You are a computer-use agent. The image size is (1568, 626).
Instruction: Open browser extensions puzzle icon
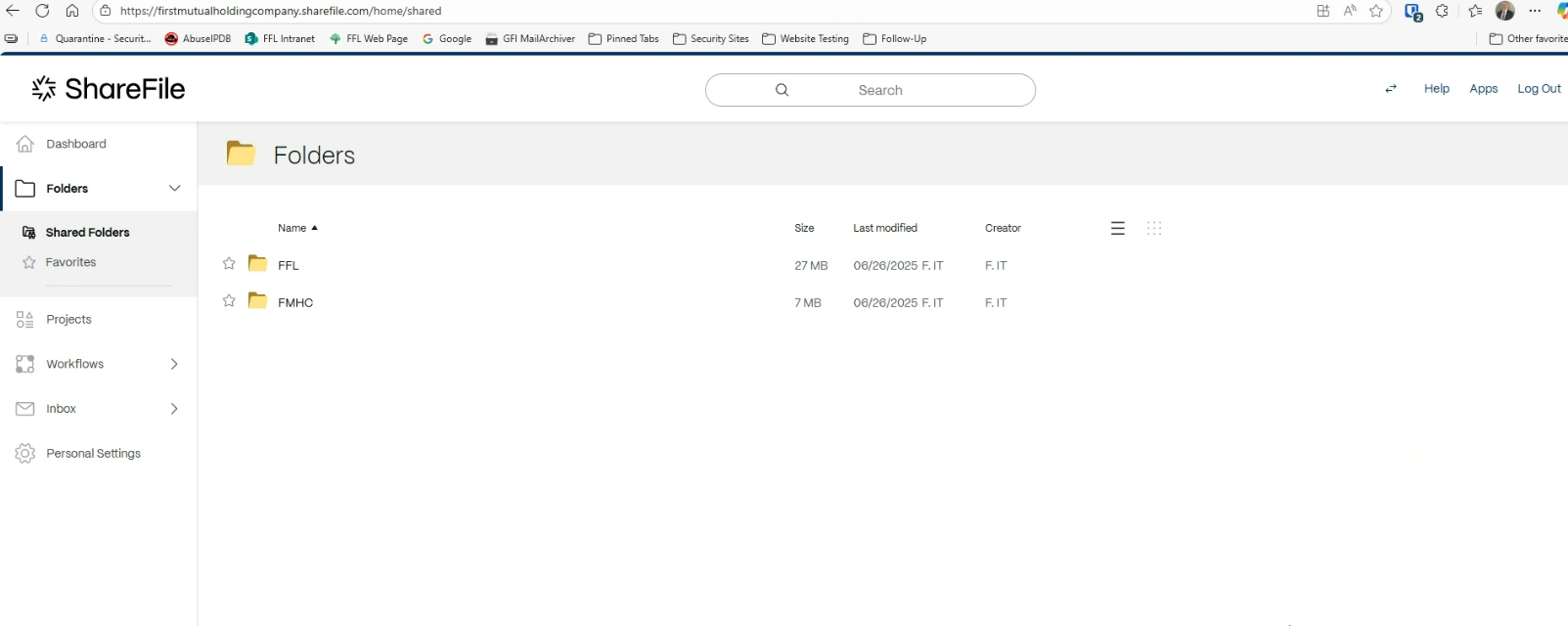pyautogui.click(x=1442, y=11)
